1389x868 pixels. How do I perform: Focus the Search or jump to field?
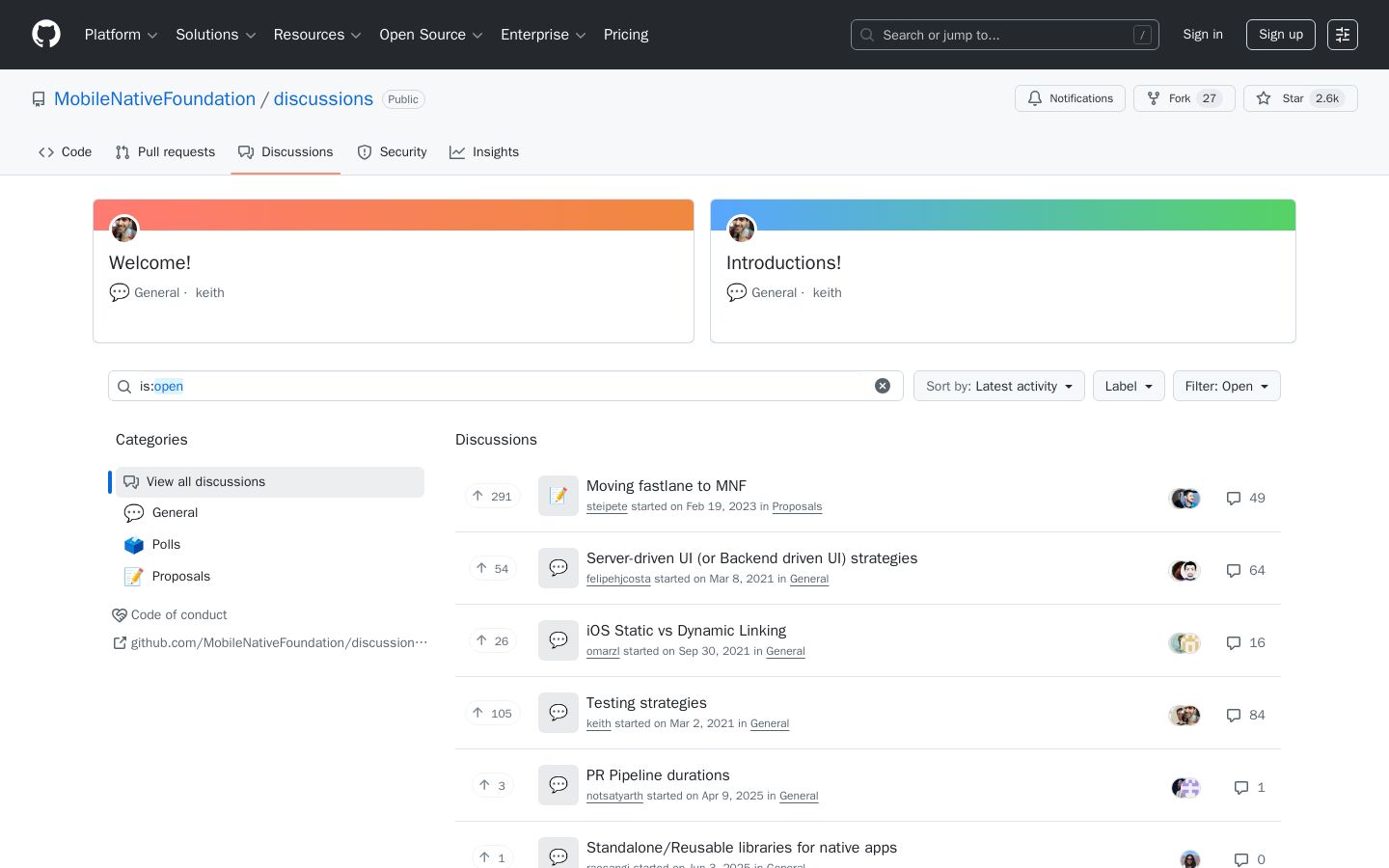coord(1005,35)
